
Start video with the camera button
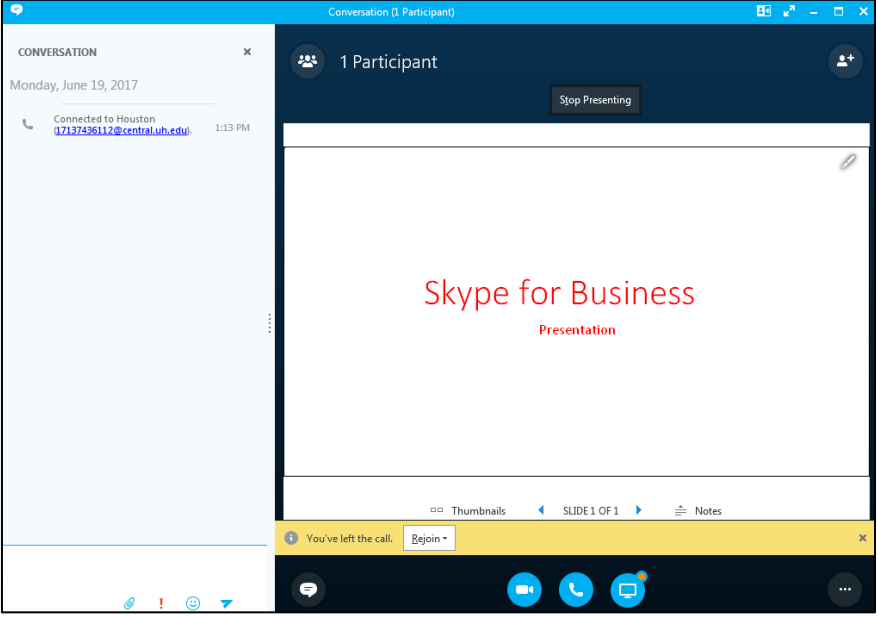(x=524, y=590)
